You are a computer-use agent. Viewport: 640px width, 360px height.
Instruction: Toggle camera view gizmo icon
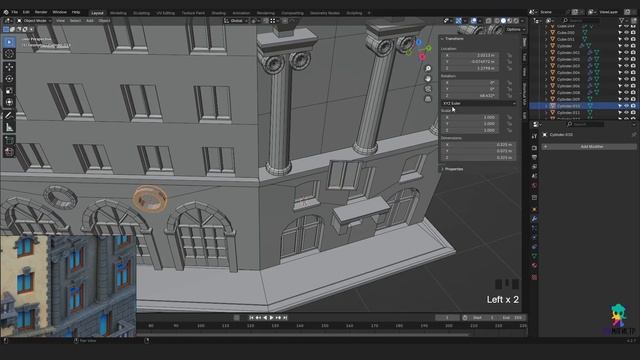pyautogui.click(x=428, y=89)
